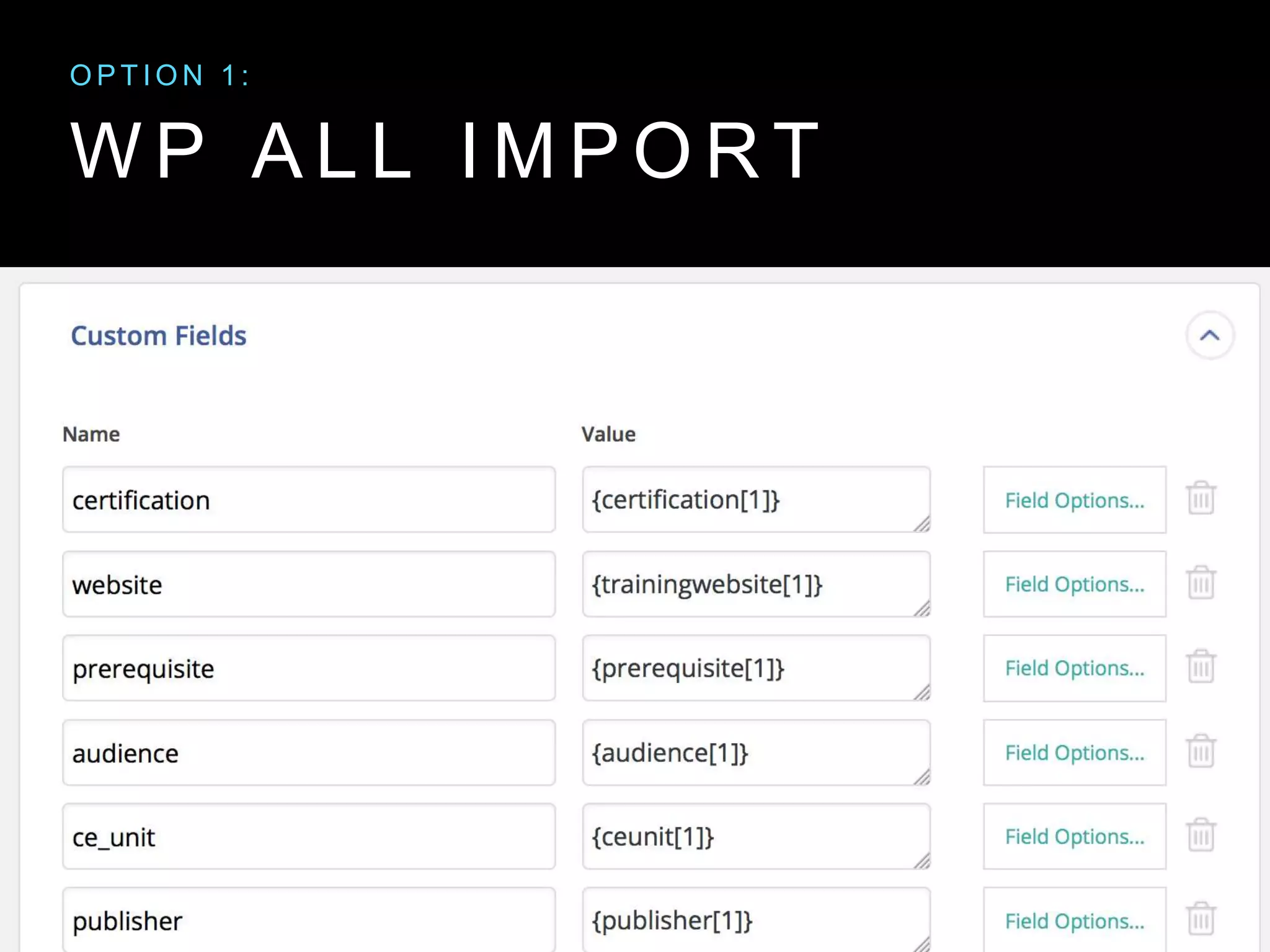Image resolution: width=1270 pixels, height=952 pixels.
Task: Open Field Options for website row
Action: (1074, 584)
